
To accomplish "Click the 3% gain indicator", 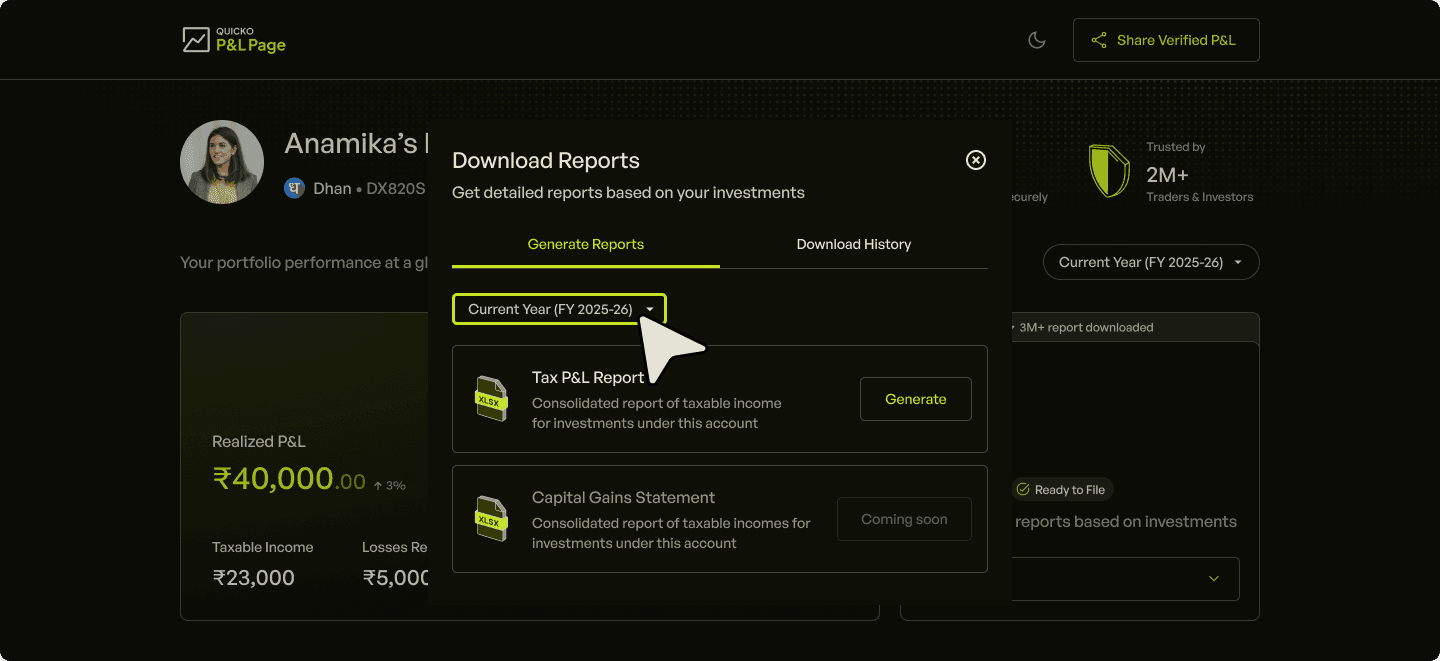I will tap(389, 485).
